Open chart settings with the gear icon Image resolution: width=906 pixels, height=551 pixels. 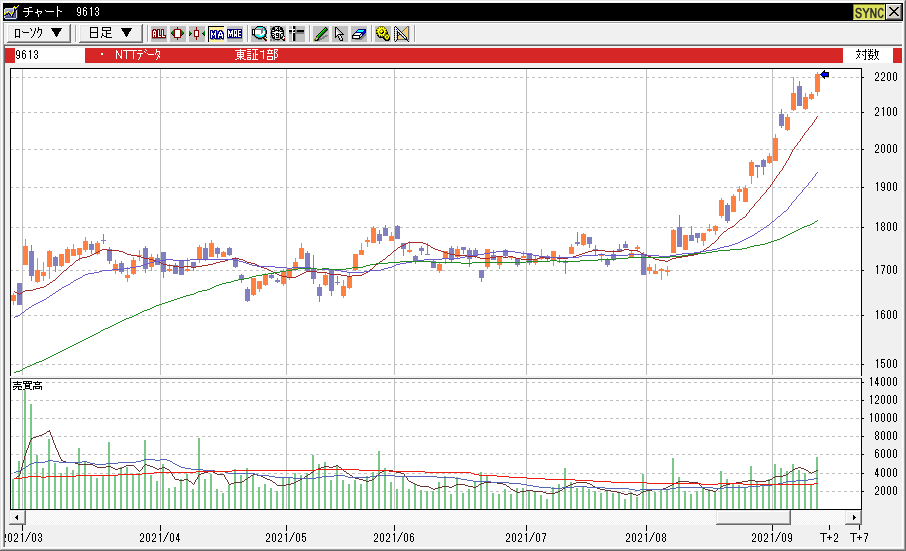[x=382, y=33]
